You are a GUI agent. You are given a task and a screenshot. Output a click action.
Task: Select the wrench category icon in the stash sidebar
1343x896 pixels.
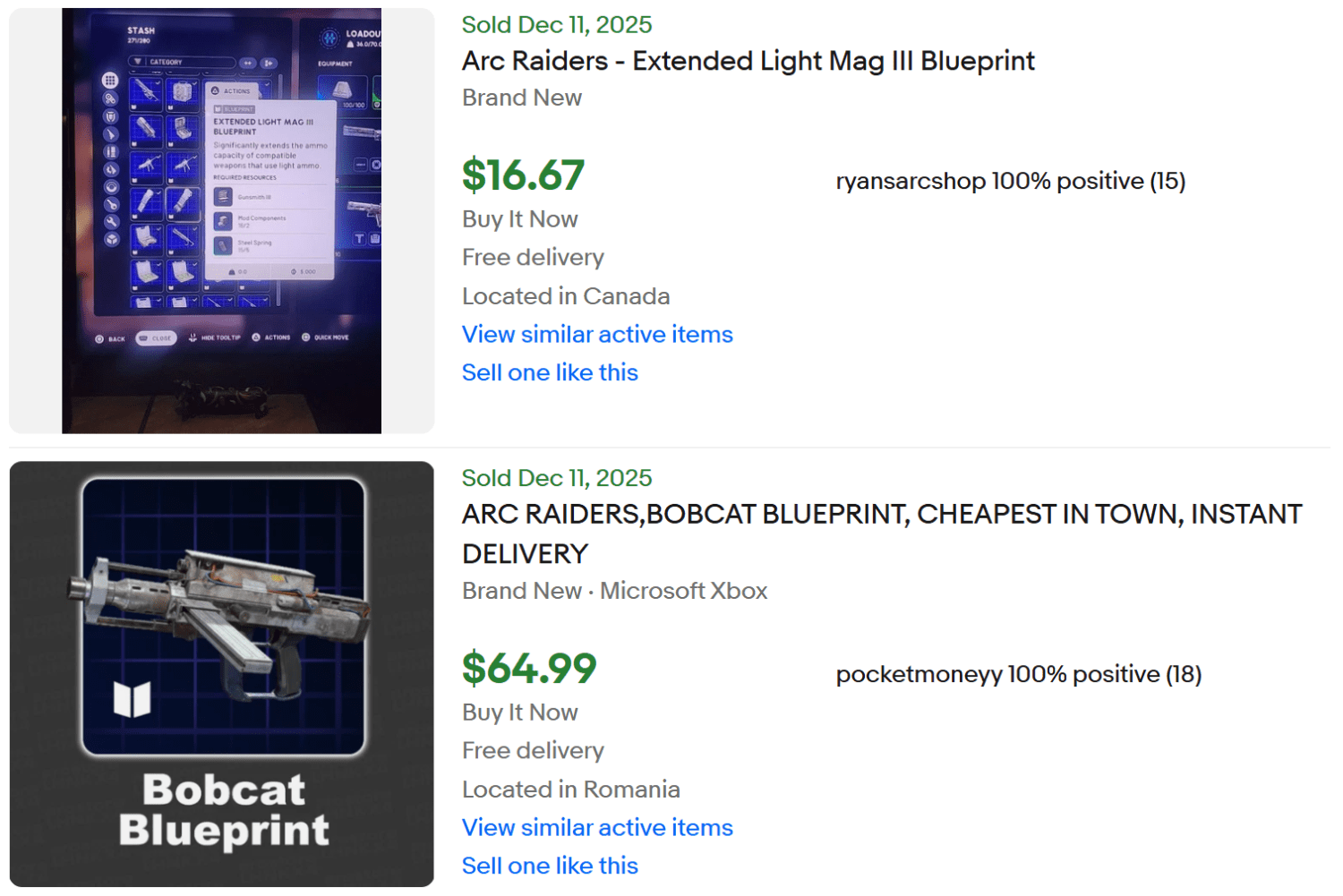pyautogui.click(x=111, y=221)
